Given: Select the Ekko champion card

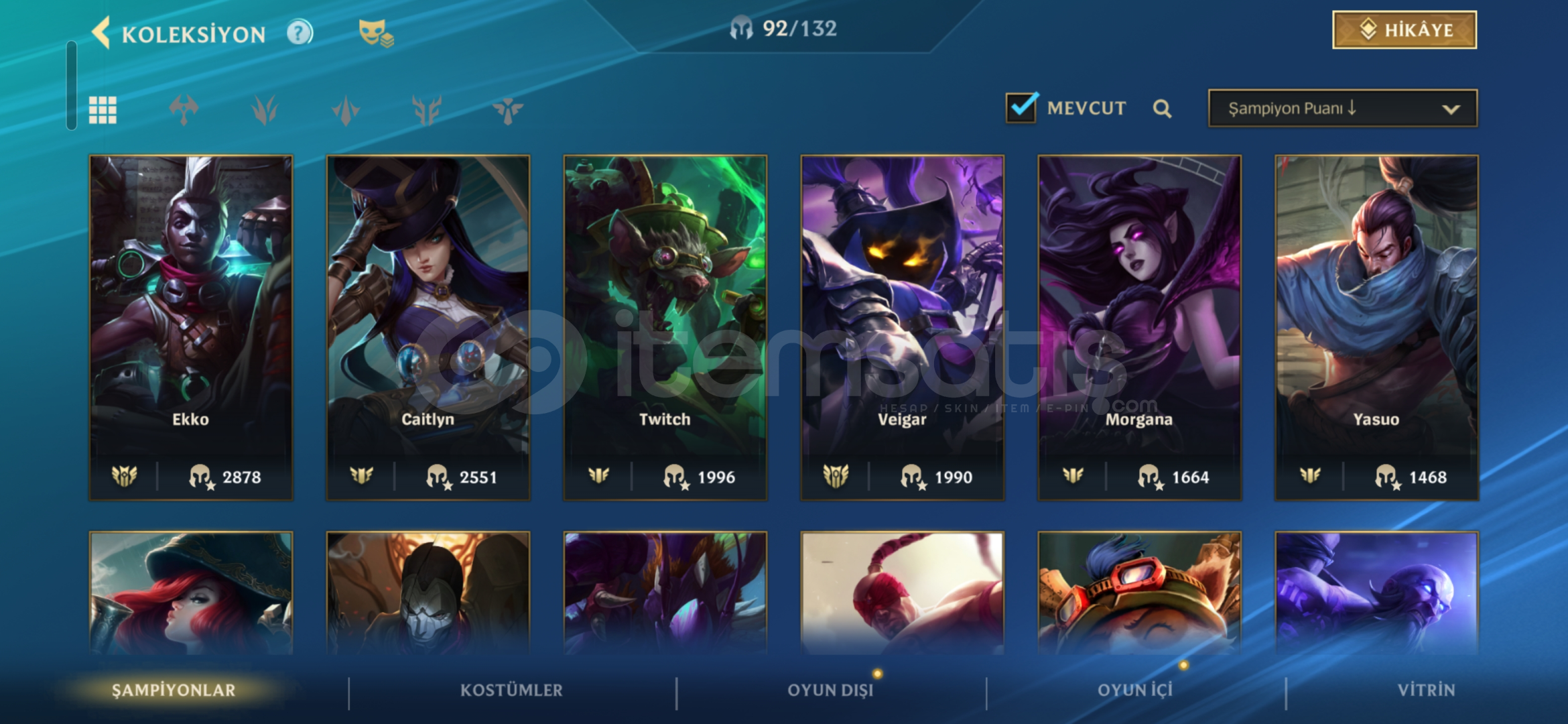Looking at the screenshot, I should (191, 328).
